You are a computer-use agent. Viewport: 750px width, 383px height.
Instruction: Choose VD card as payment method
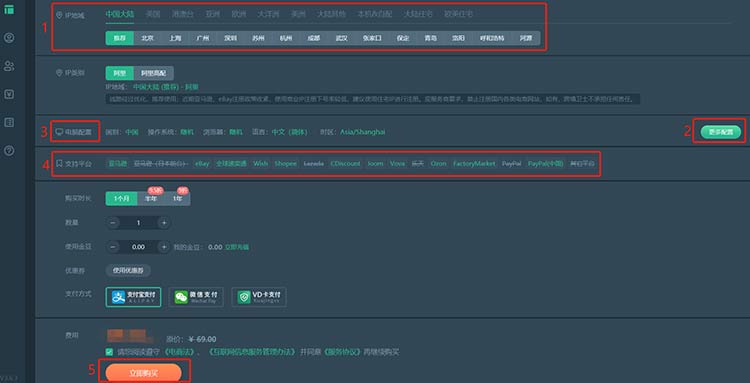[259, 297]
